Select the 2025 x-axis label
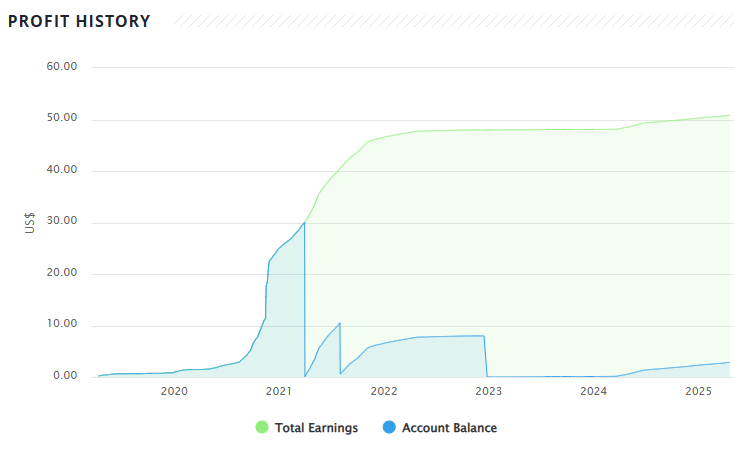This screenshot has height=456, width=734. (x=699, y=391)
